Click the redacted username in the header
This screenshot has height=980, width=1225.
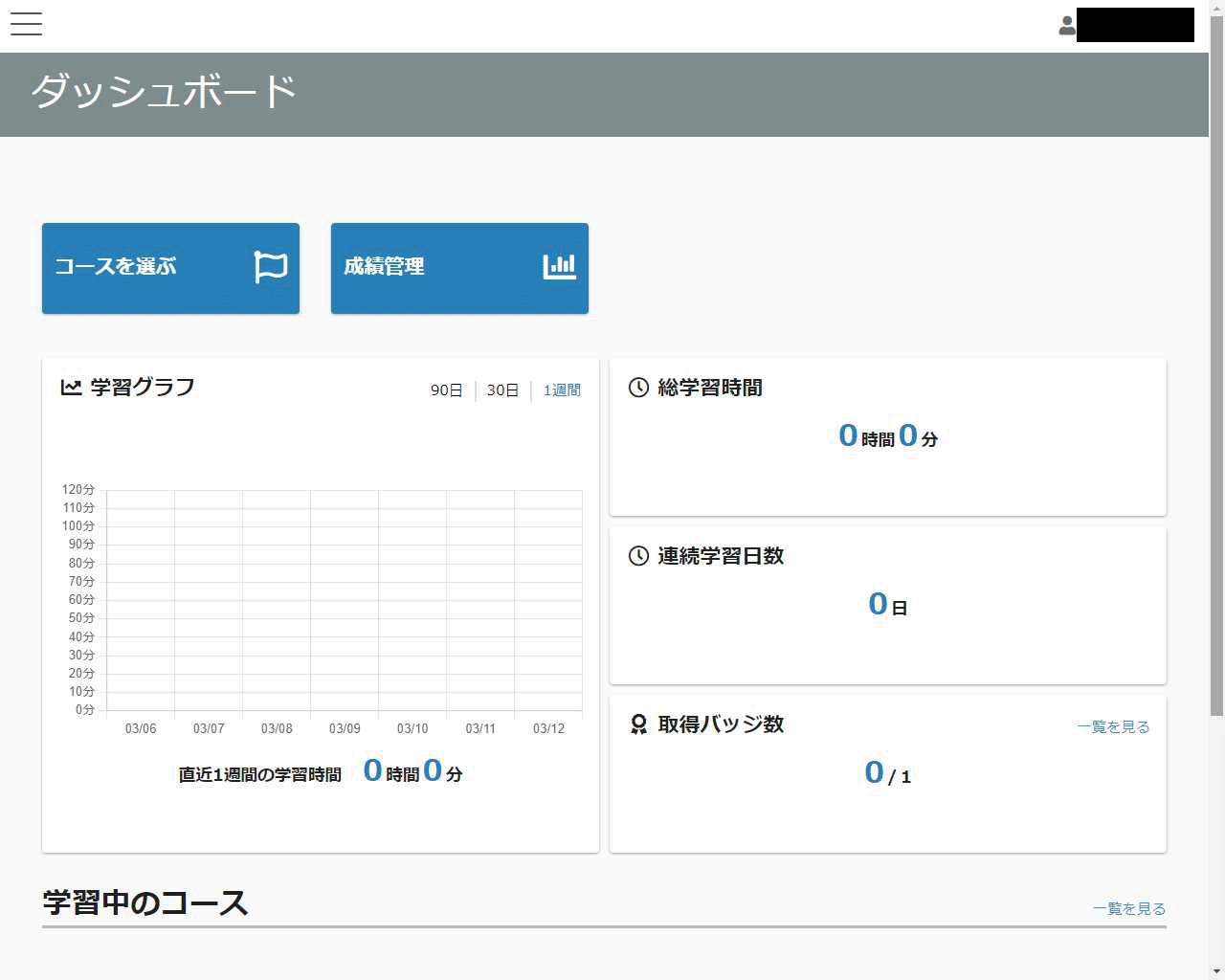tap(1135, 25)
